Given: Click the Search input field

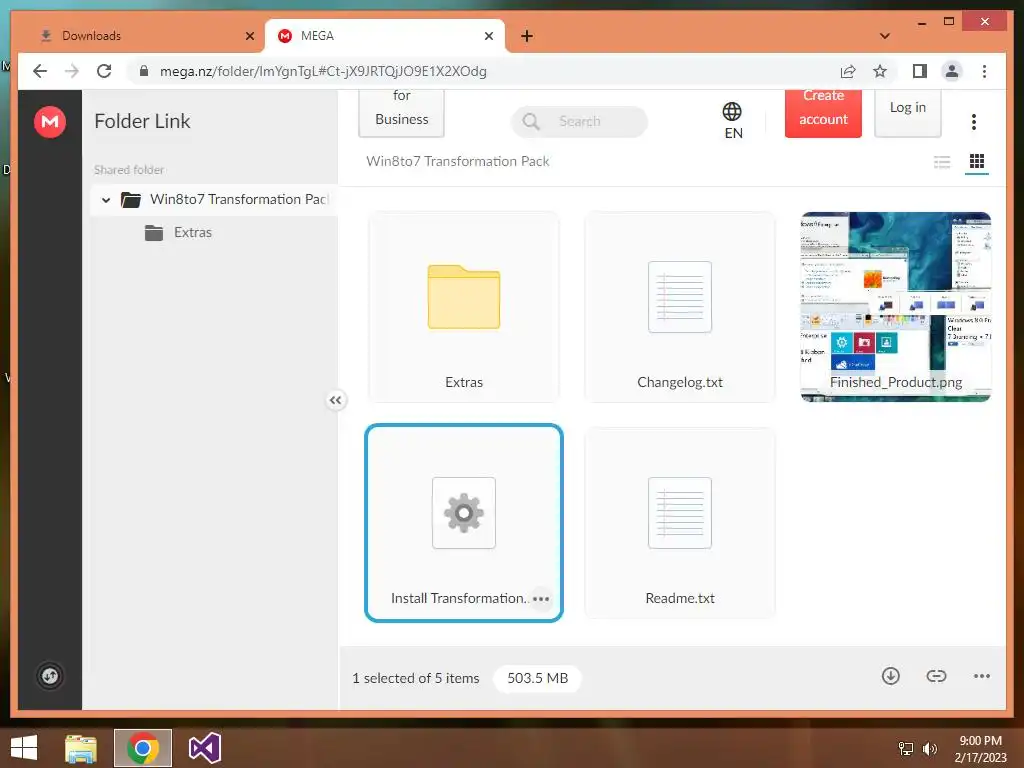Looking at the screenshot, I should pos(579,121).
